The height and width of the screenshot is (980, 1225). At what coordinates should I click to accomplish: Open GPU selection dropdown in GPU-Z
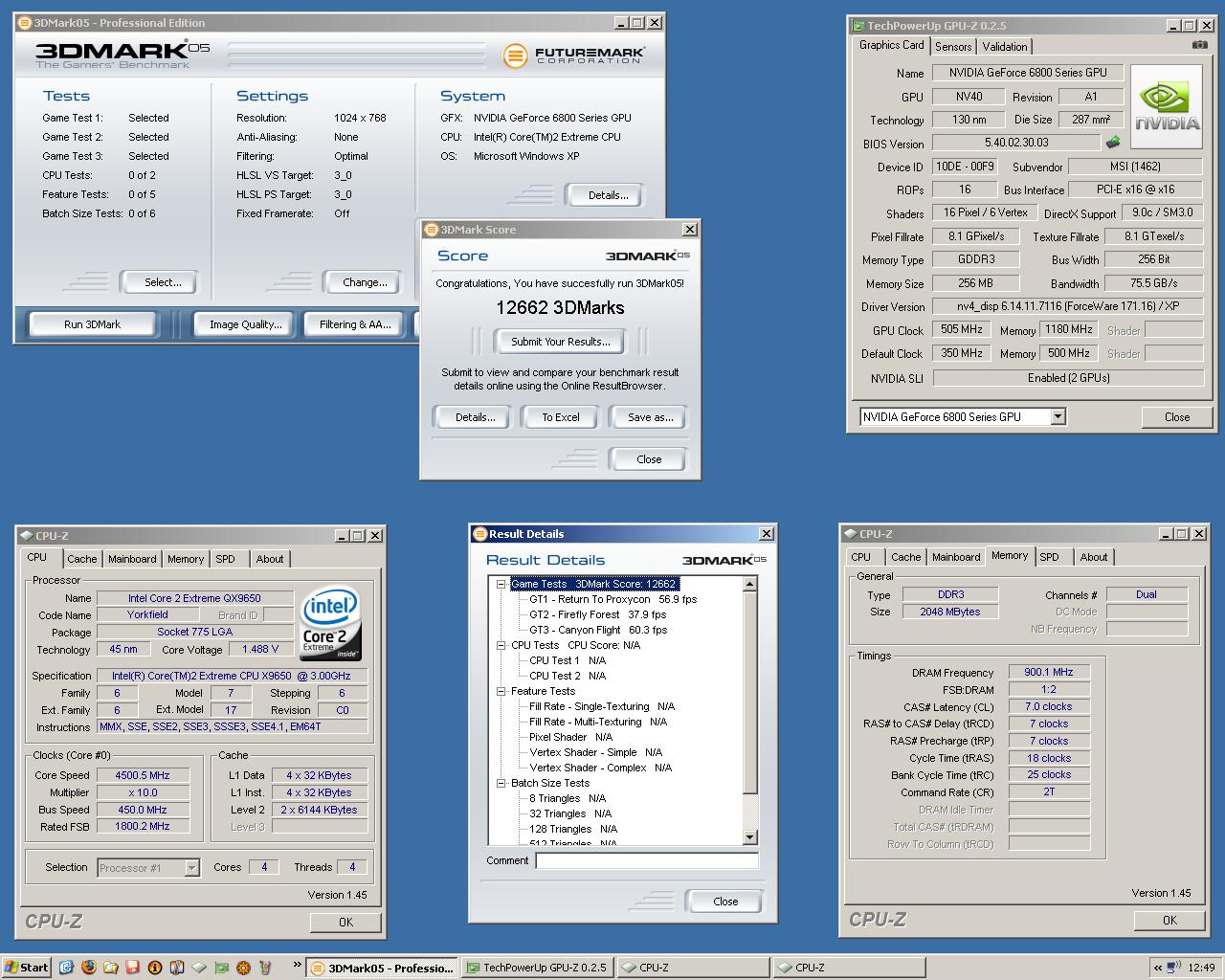coord(1058,417)
